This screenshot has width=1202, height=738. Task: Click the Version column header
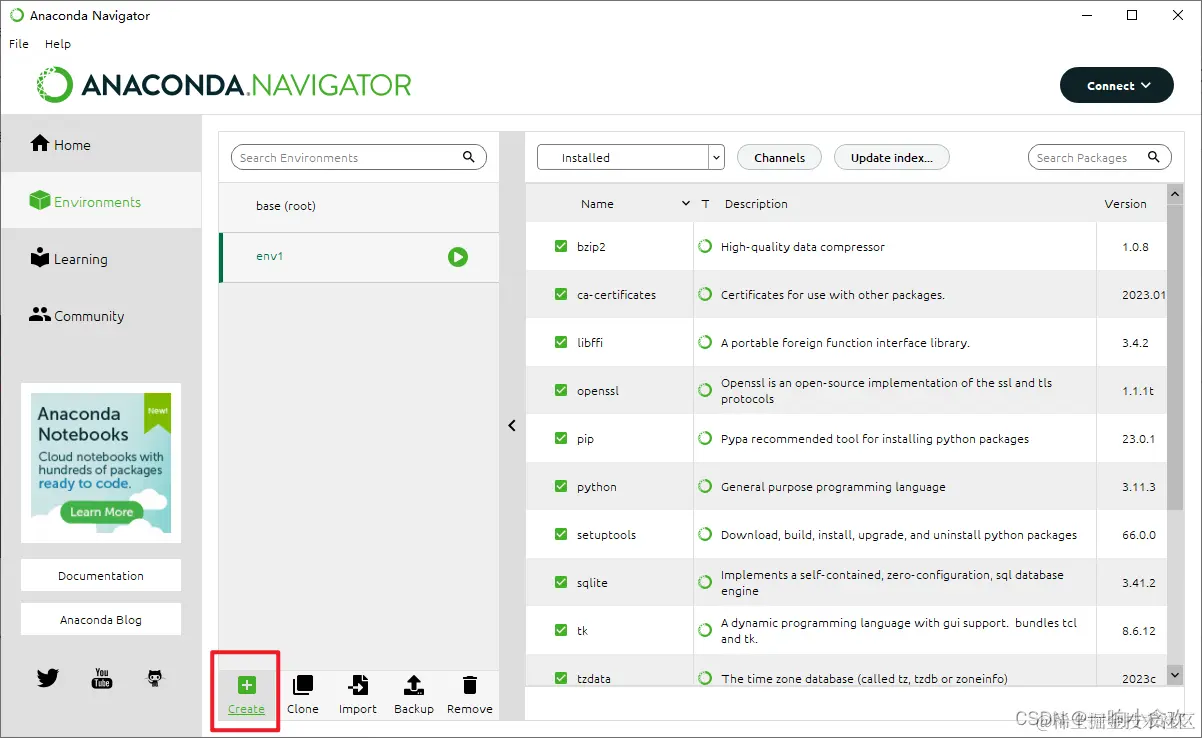(x=1125, y=204)
